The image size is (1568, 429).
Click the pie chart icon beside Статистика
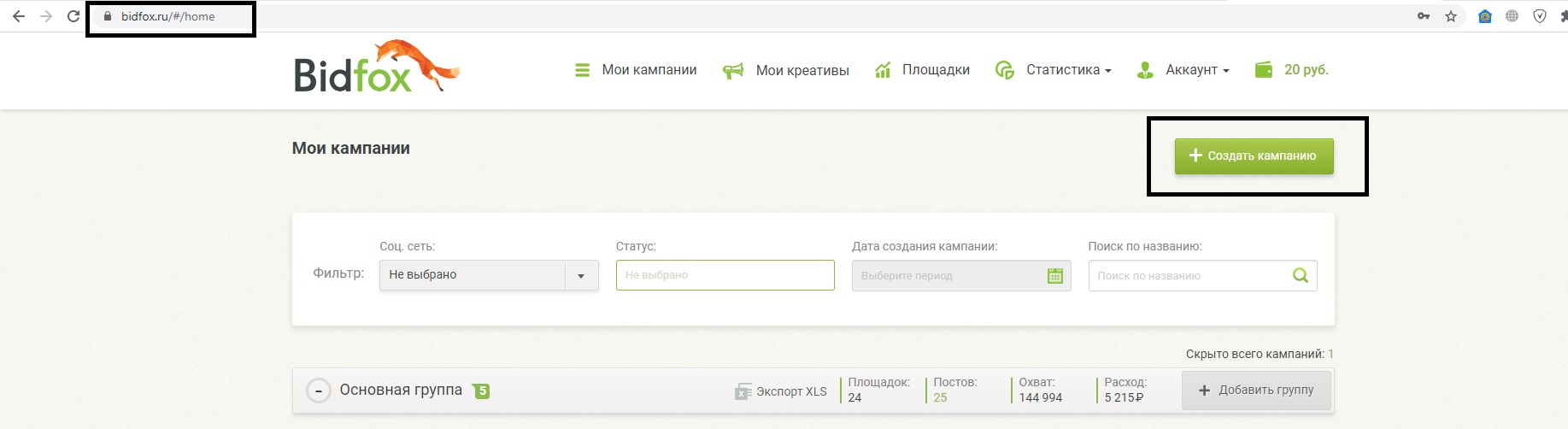pyautogui.click(x=1005, y=70)
